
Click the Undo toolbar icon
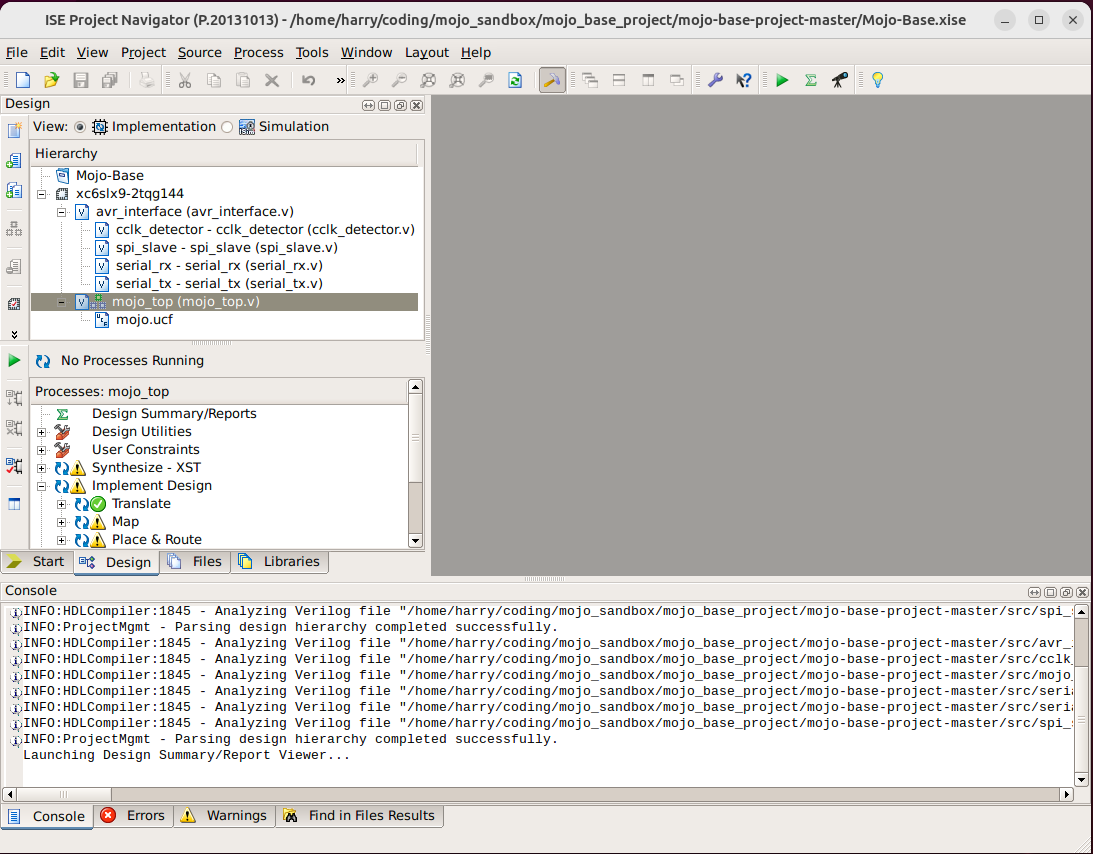point(308,80)
